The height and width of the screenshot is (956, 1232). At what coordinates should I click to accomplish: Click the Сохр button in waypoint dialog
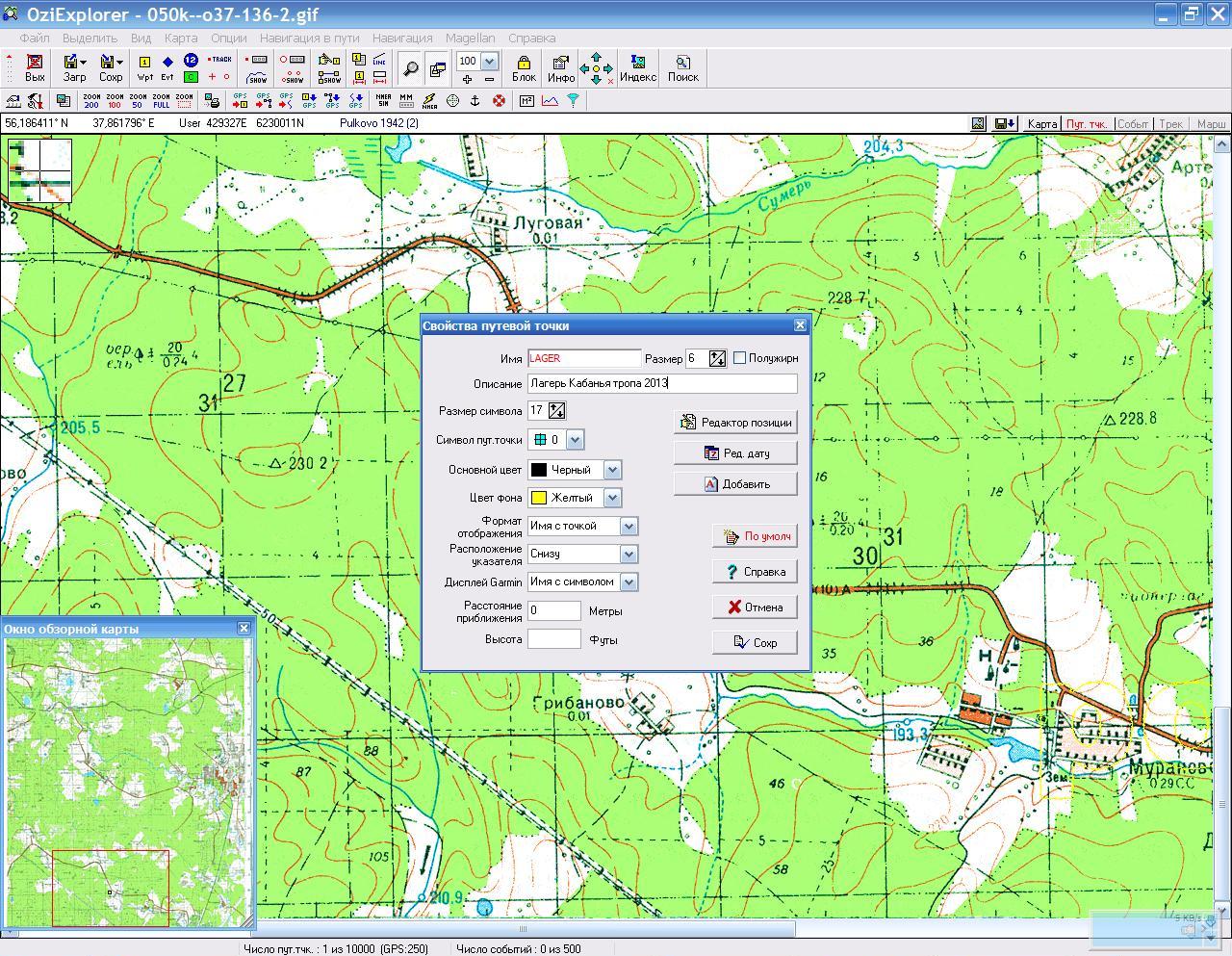tap(756, 642)
